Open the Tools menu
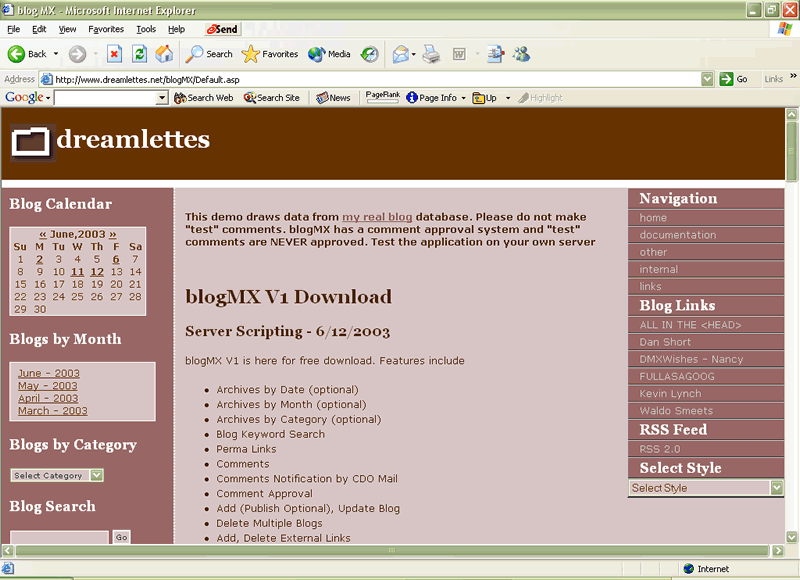800x580 pixels. point(146,30)
